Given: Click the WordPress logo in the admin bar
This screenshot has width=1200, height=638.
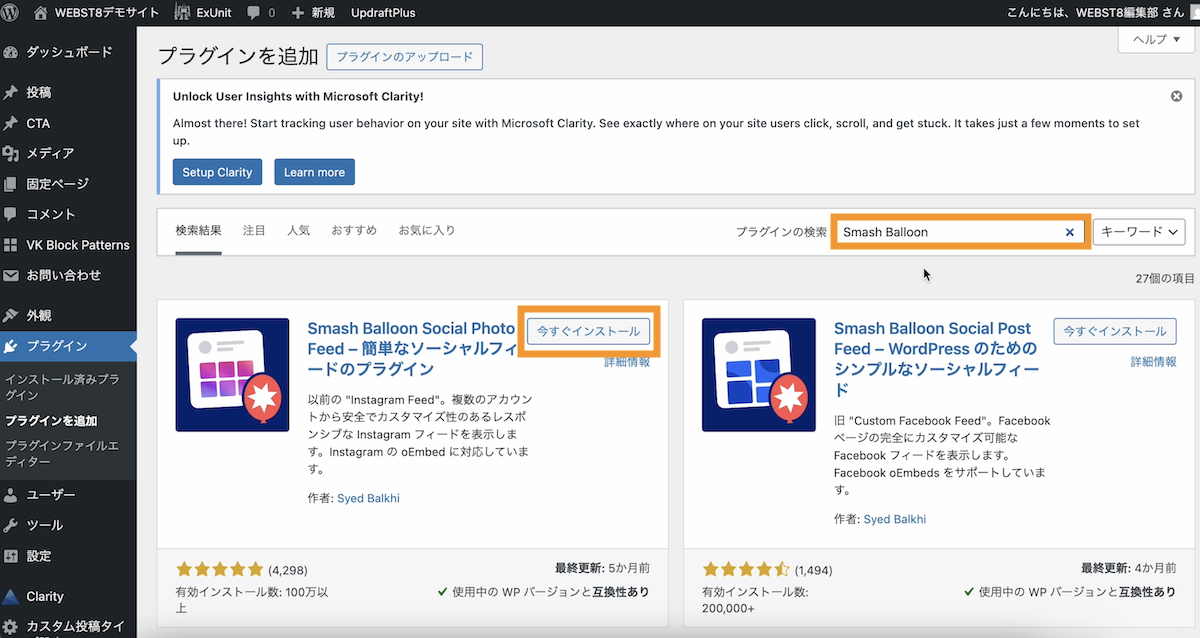Looking at the screenshot, I should [12, 13].
